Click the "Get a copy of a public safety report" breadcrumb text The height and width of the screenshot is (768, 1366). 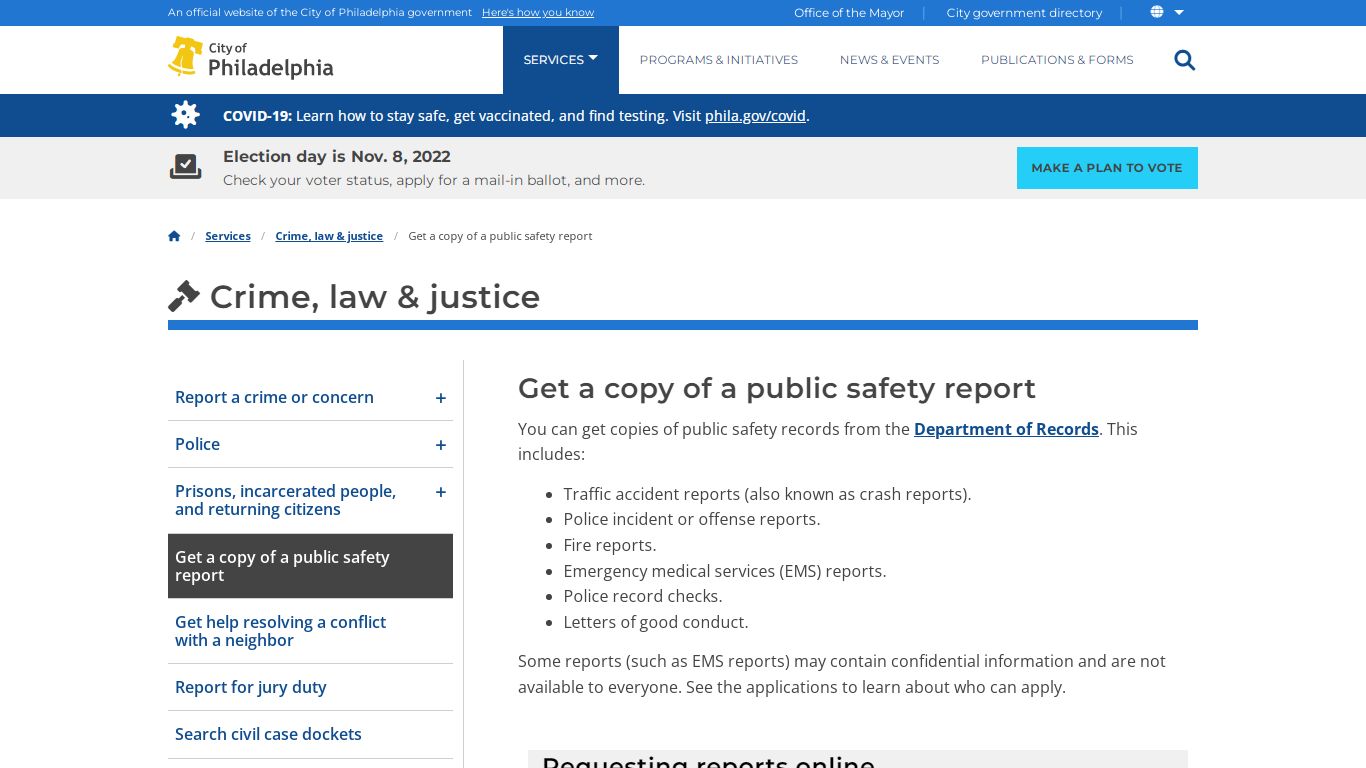[x=500, y=236]
